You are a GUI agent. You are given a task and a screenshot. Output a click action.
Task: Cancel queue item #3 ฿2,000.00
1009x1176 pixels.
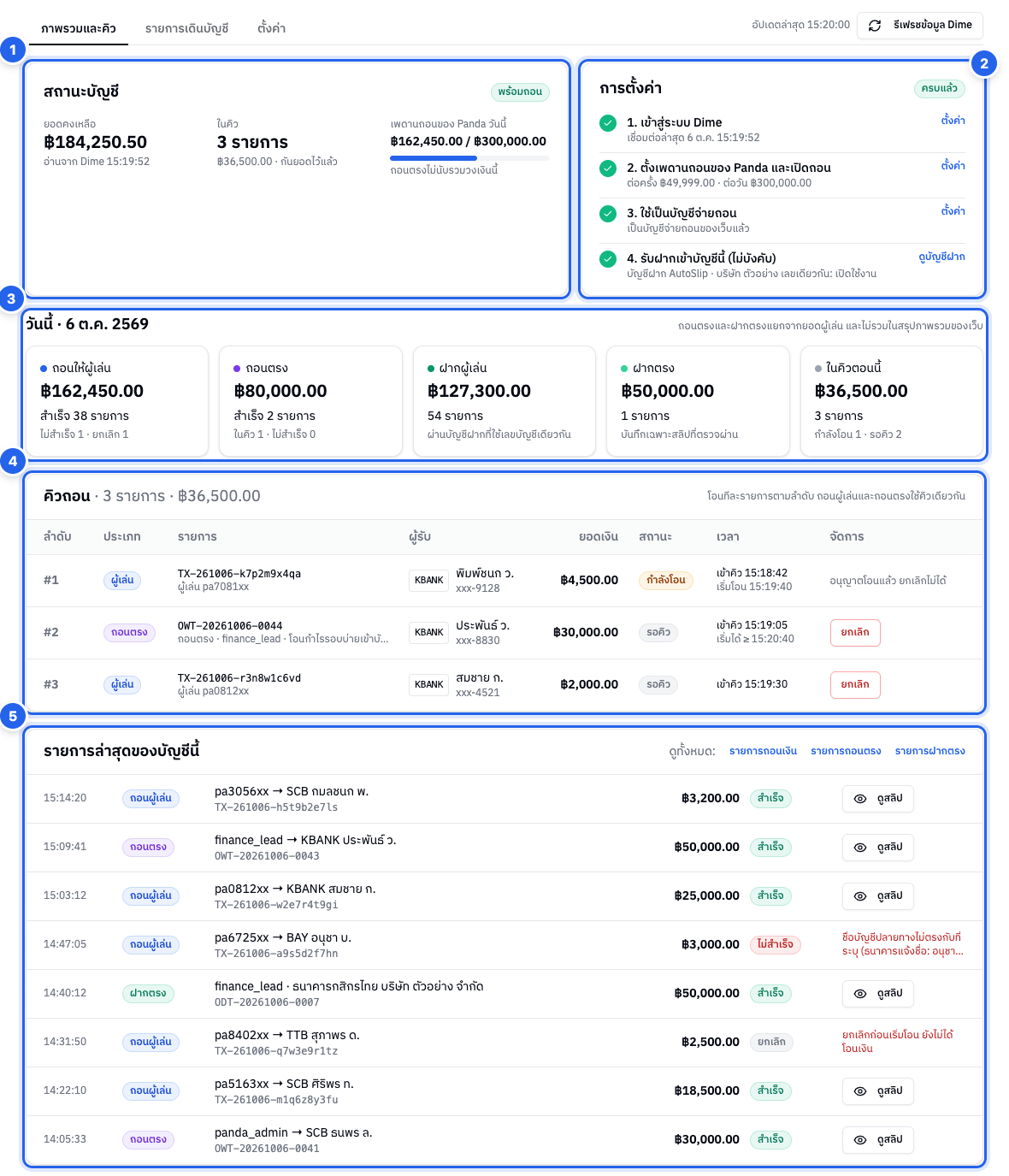[855, 685]
